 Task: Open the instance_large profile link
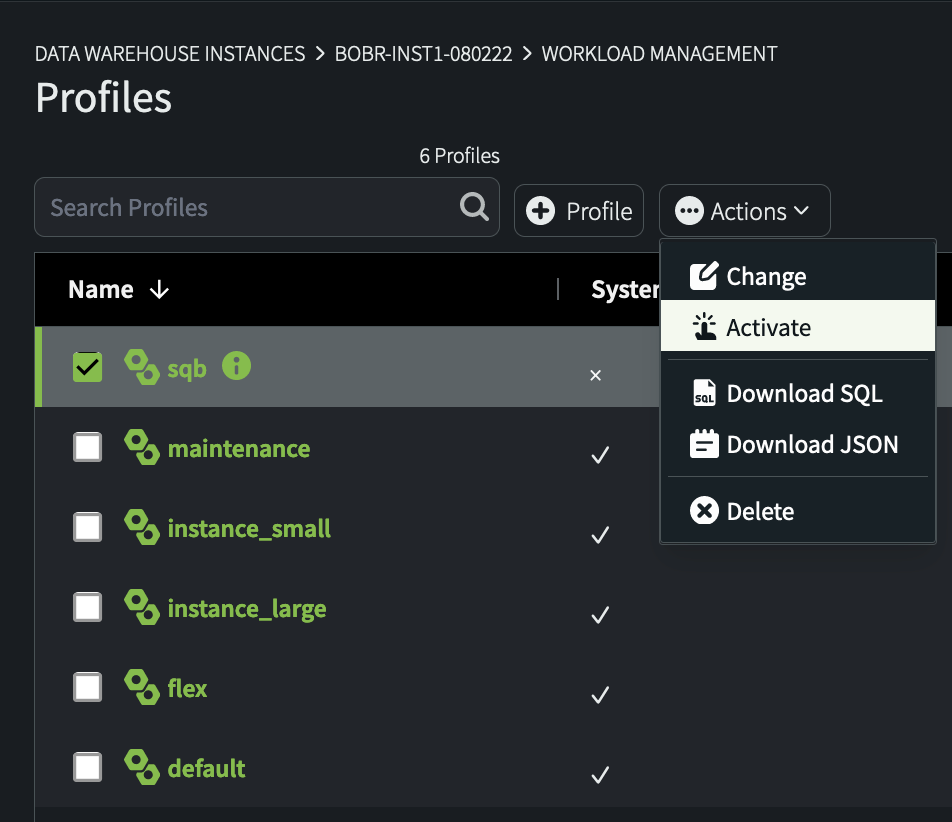pos(246,608)
